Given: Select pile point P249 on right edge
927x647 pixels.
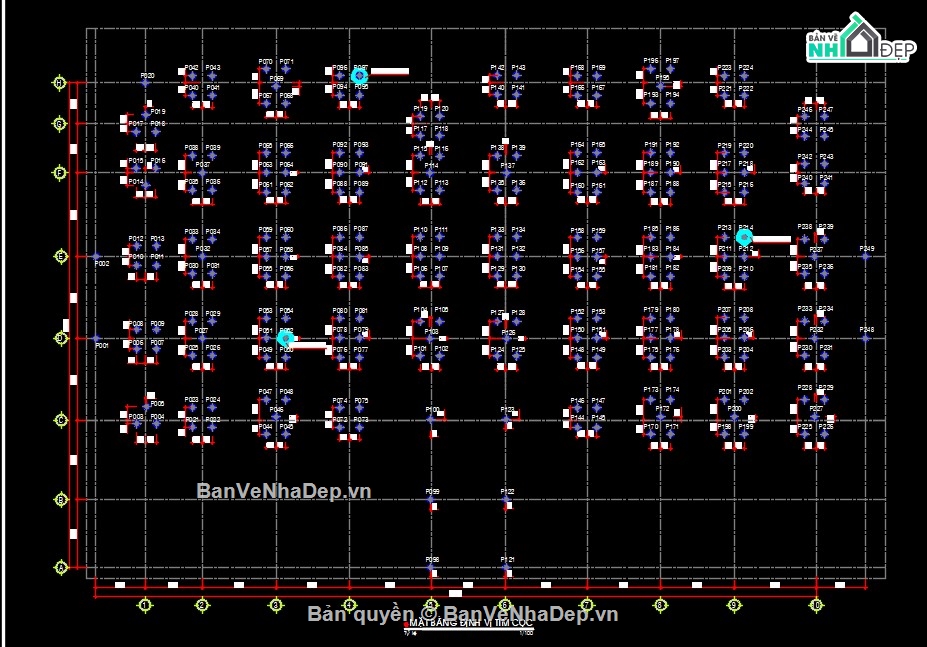Looking at the screenshot, I should [x=866, y=256].
